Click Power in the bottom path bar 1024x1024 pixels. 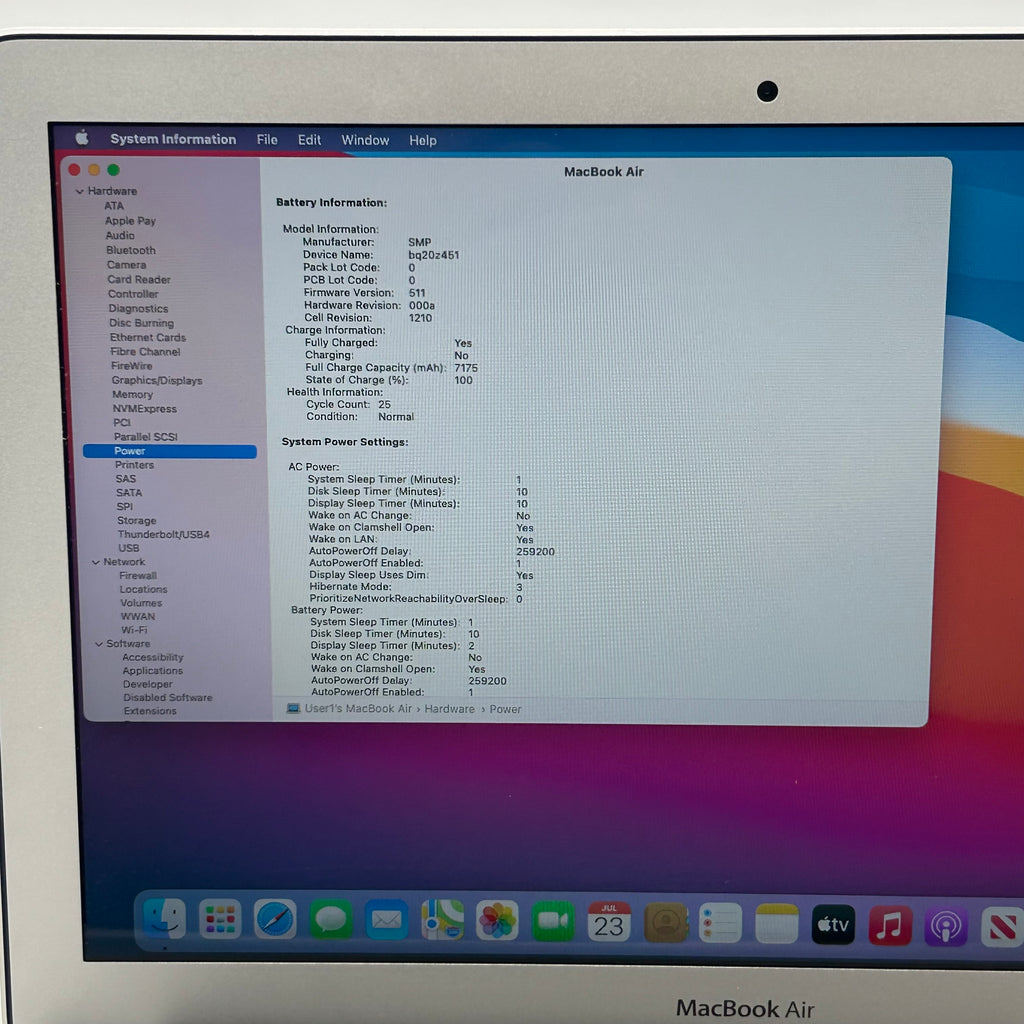(x=505, y=709)
